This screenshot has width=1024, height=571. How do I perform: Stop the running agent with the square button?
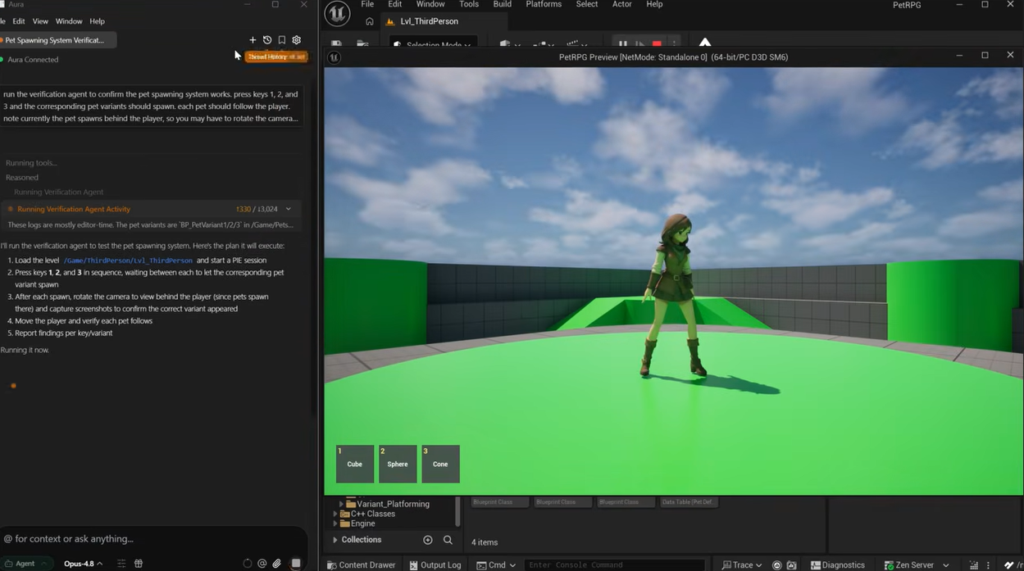tap(296, 563)
